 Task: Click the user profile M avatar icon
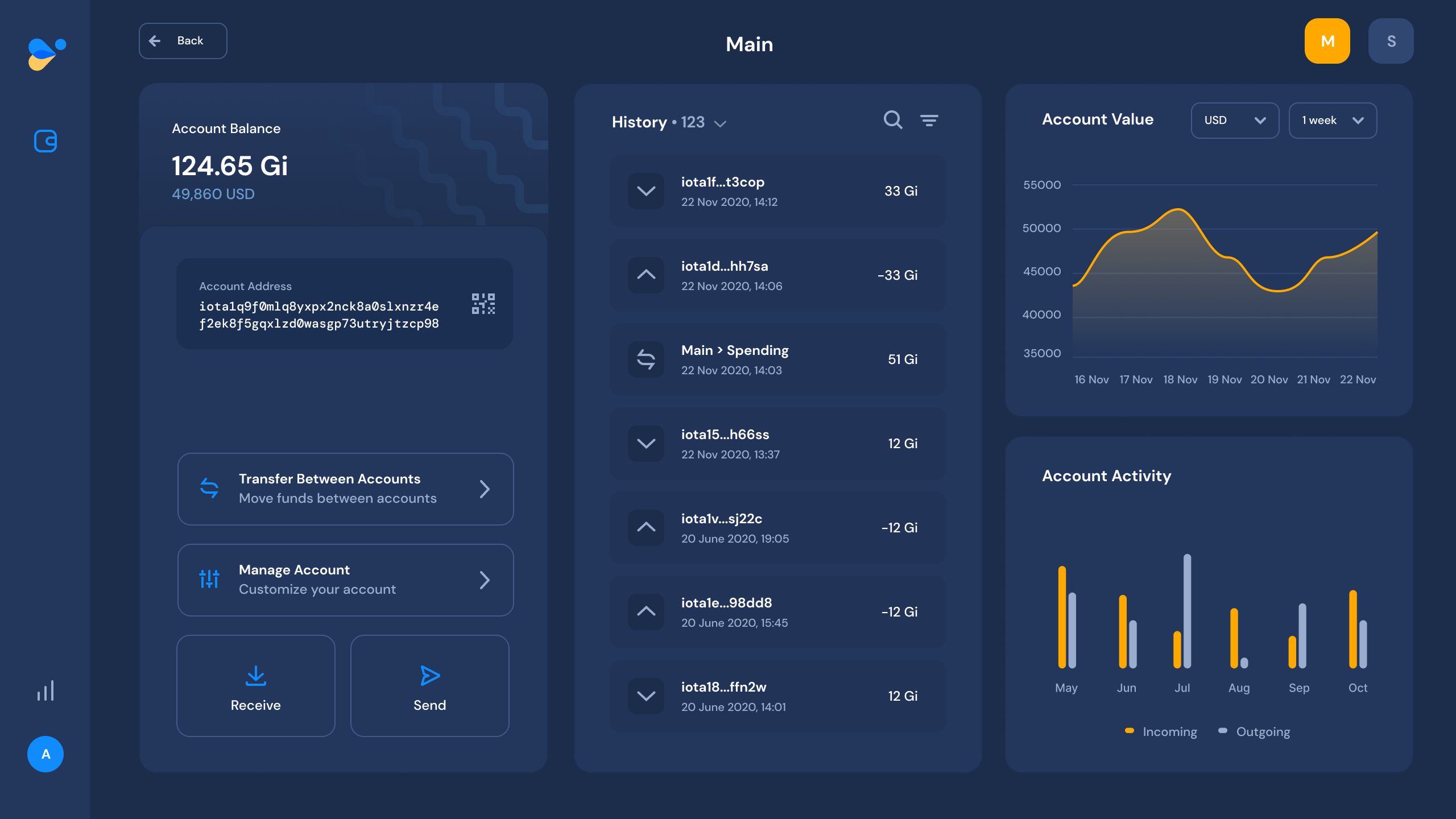click(1327, 40)
